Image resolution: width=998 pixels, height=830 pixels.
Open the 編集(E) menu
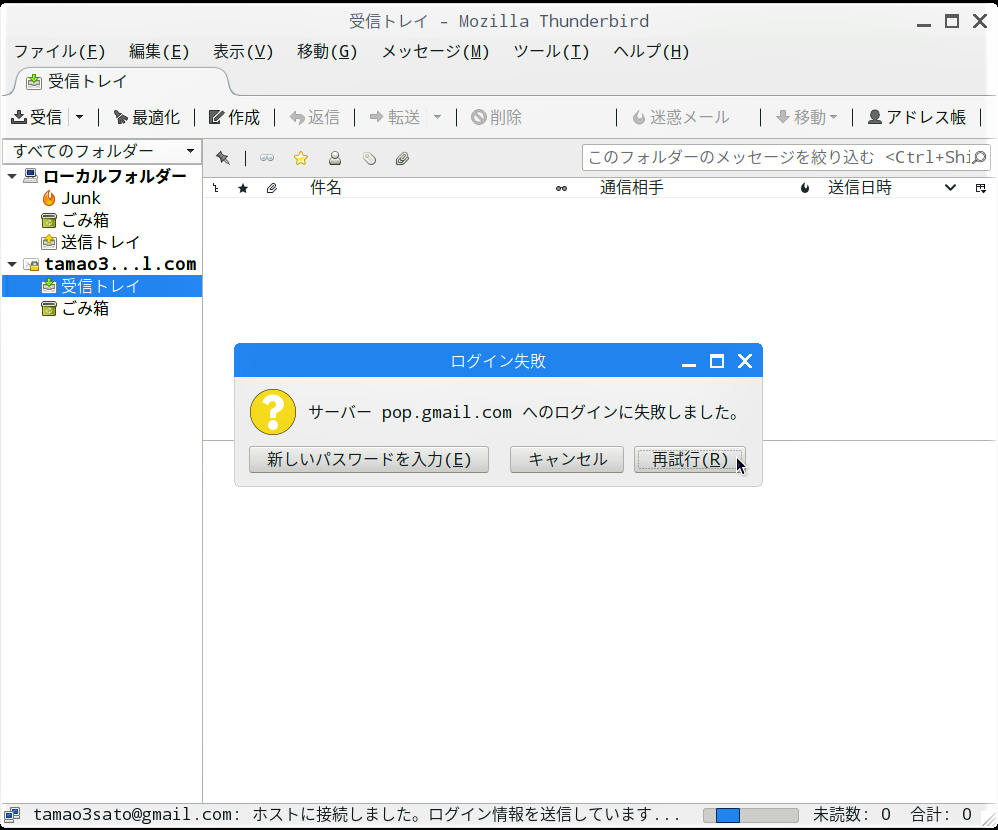pyautogui.click(x=159, y=52)
